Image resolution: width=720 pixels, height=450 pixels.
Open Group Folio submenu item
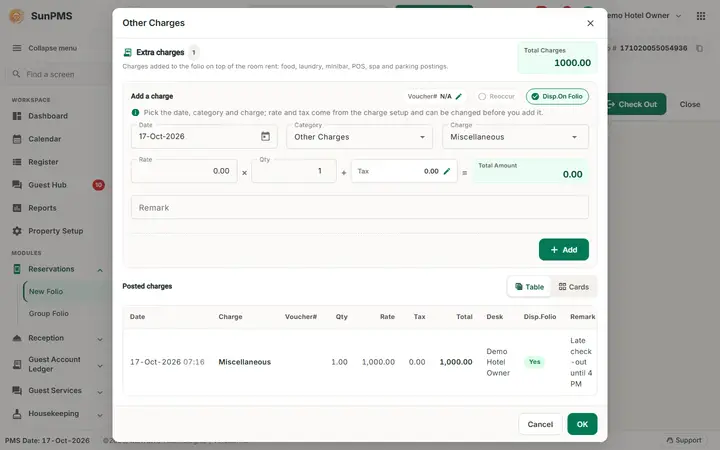(x=49, y=313)
